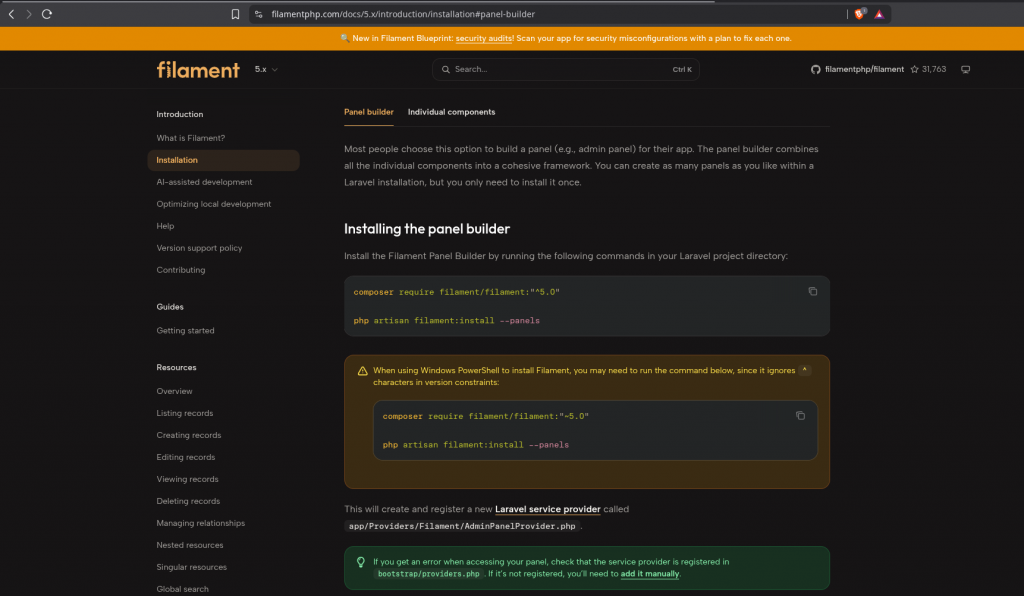Viewport: 1024px width, 596px height.
Task: Open Getting started guide
Action: [x=185, y=330]
